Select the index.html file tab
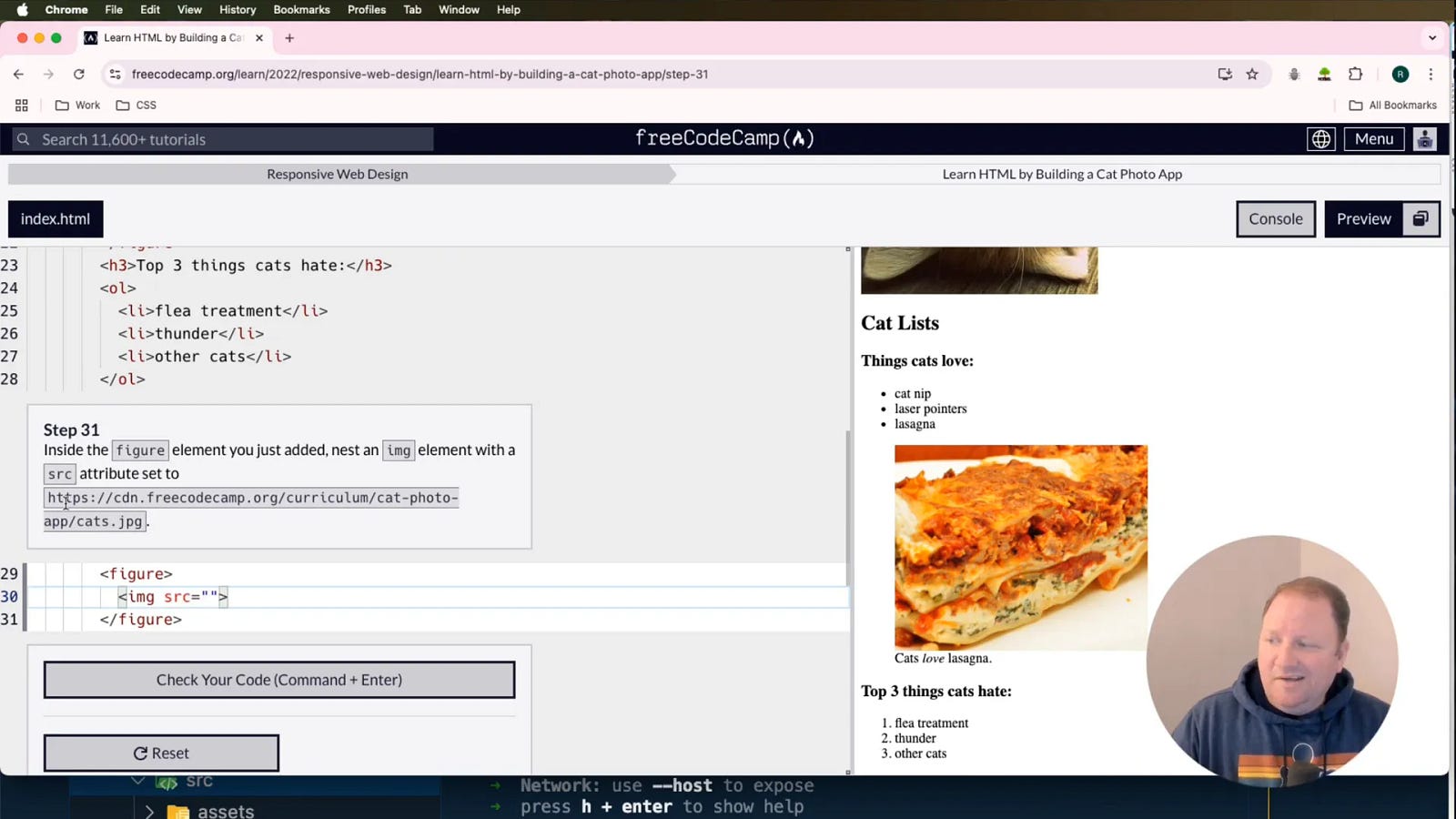Viewport: 1456px width, 819px height. [56, 219]
